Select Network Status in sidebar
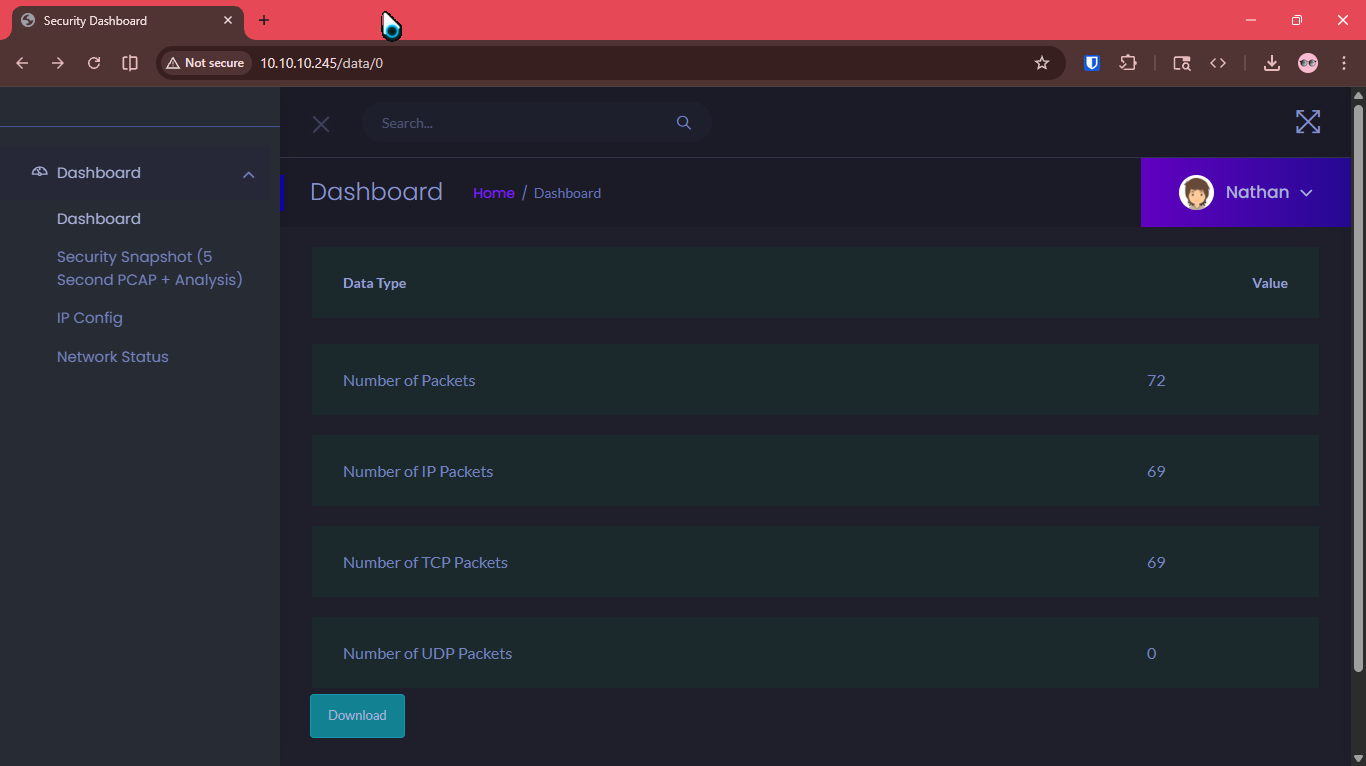This screenshot has height=766, width=1366. coord(112,357)
